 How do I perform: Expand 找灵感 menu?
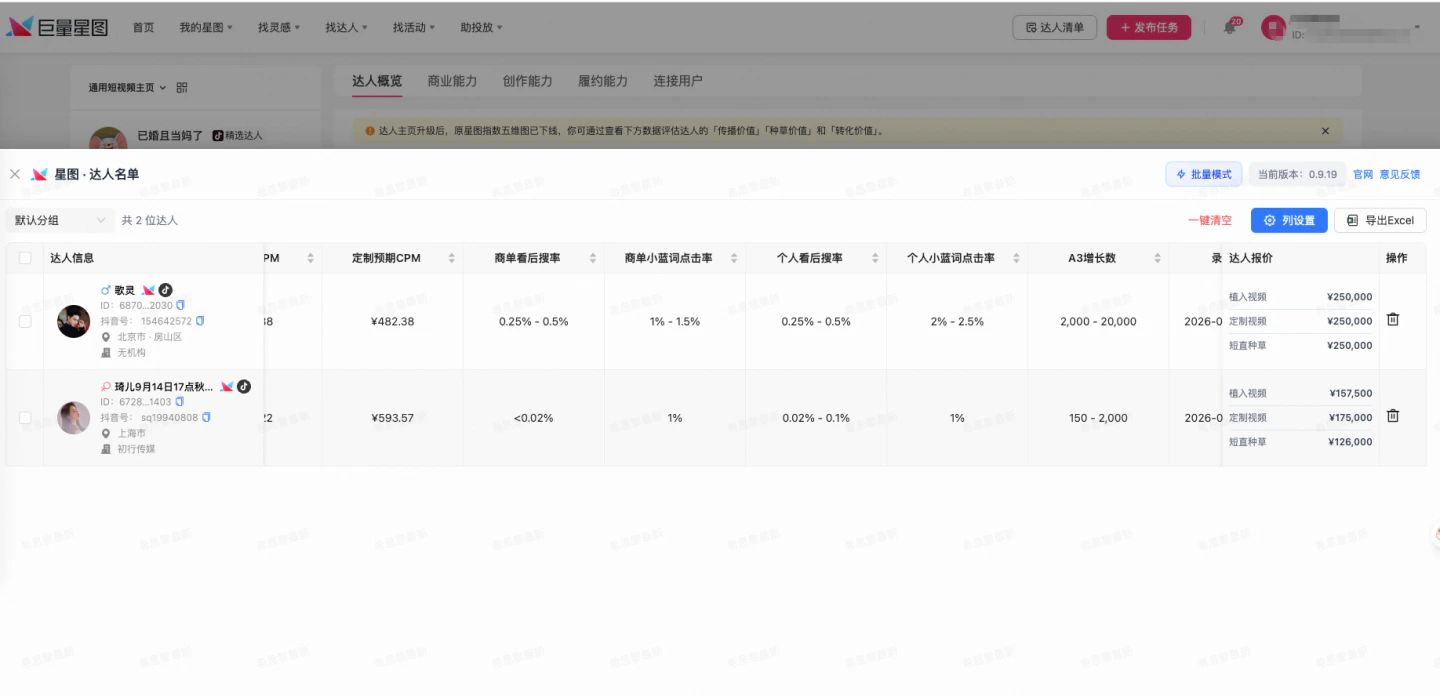click(x=279, y=28)
